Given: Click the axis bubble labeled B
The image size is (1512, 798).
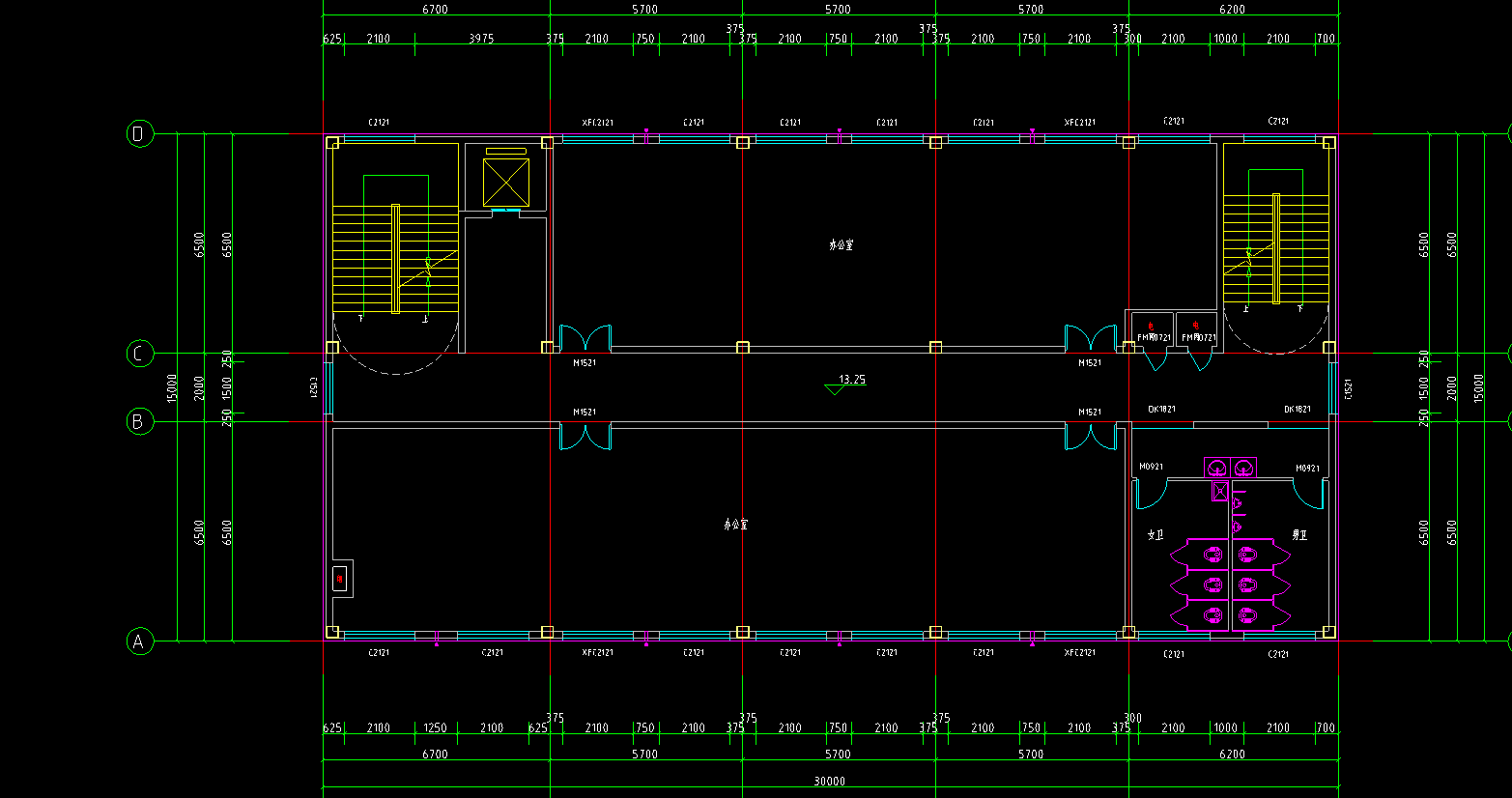Looking at the screenshot, I should (x=140, y=421).
